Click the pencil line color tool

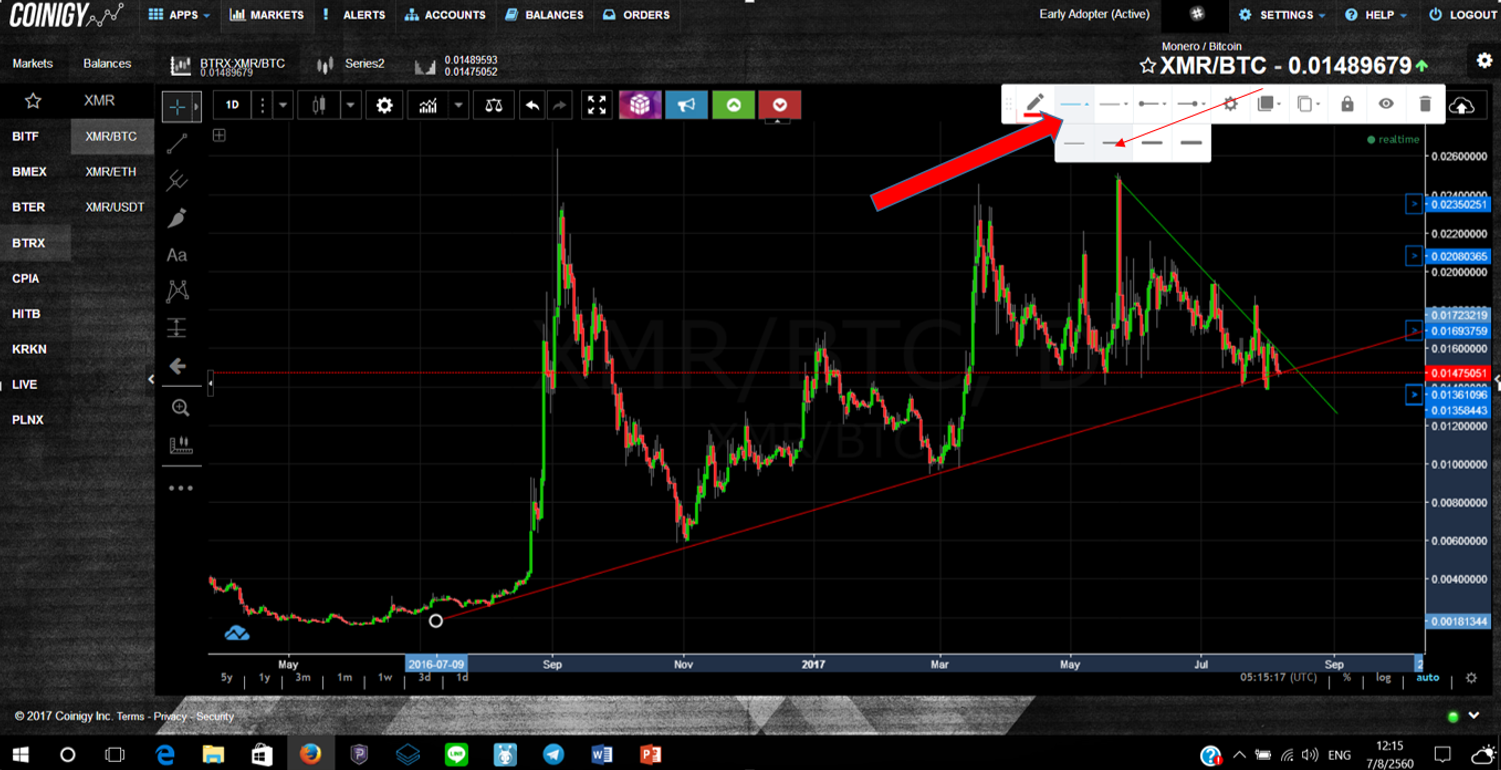(1035, 103)
